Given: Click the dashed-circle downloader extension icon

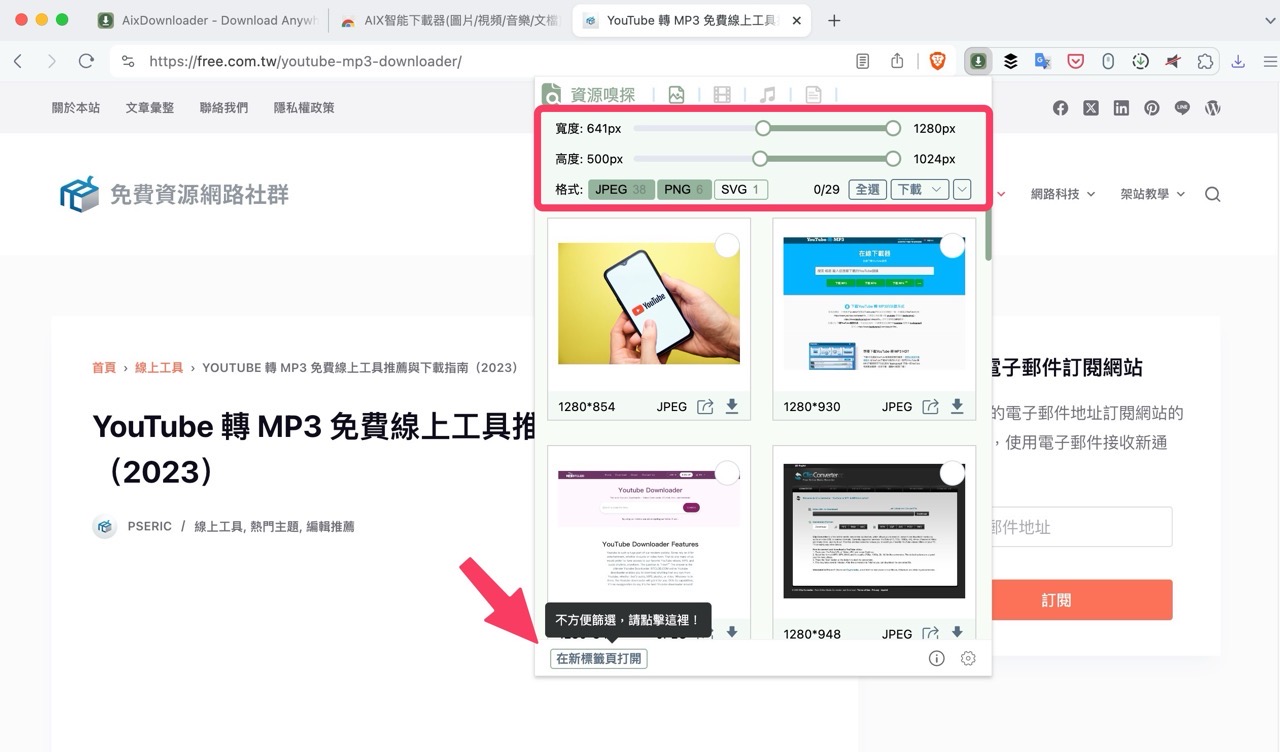Looking at the screenshot, I should coord(1140,61).
